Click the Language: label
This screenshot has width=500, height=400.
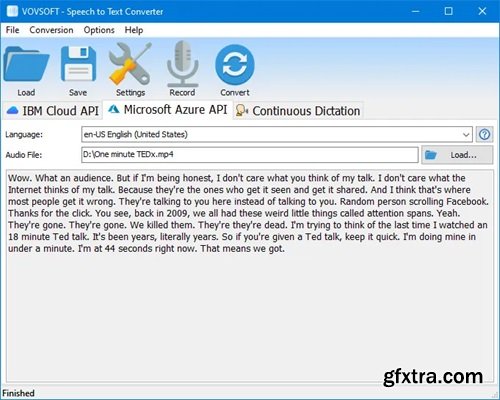coord(24,135)
